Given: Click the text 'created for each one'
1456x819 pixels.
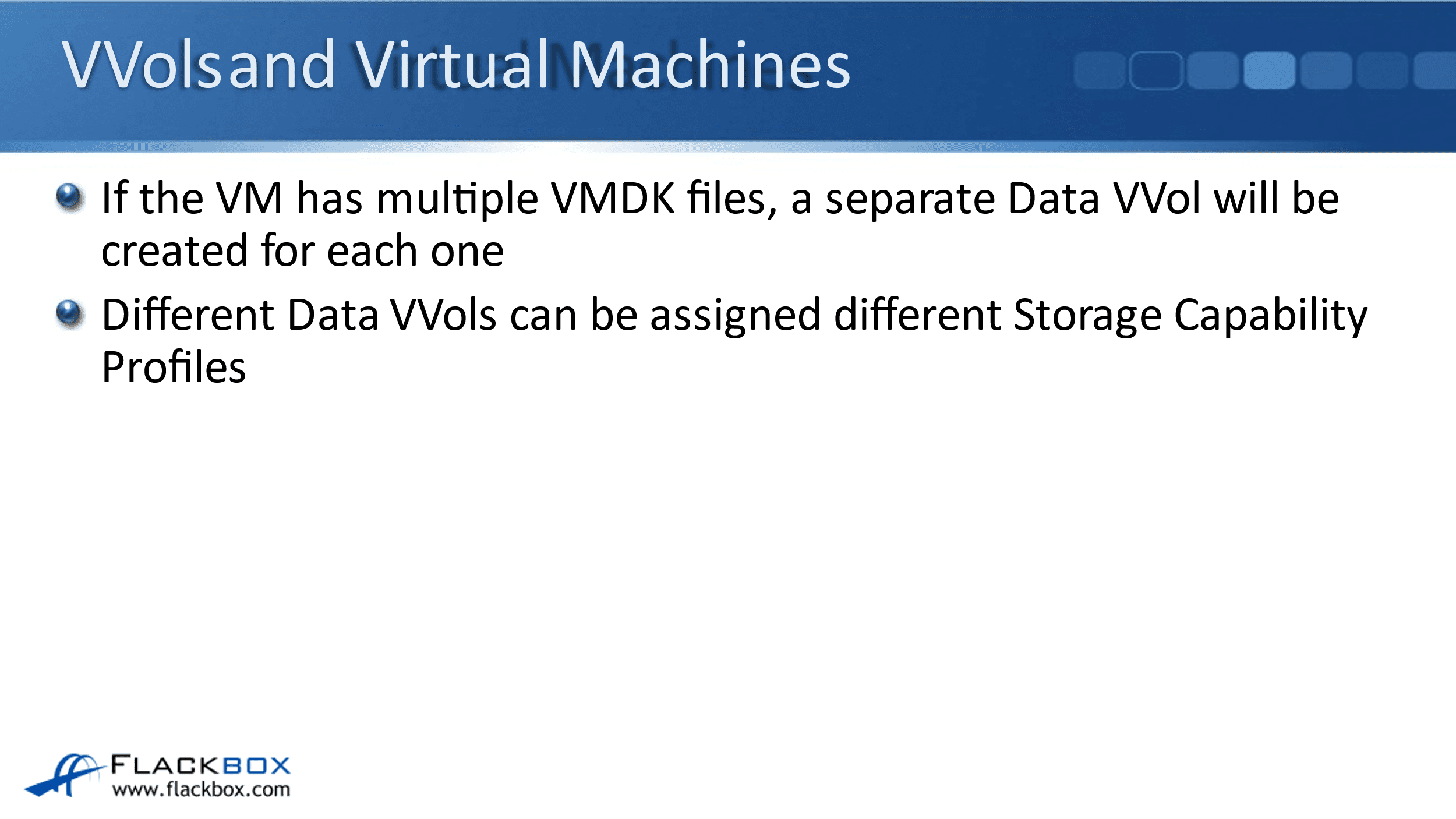Looking at the screenshot, I should point(302,252).
